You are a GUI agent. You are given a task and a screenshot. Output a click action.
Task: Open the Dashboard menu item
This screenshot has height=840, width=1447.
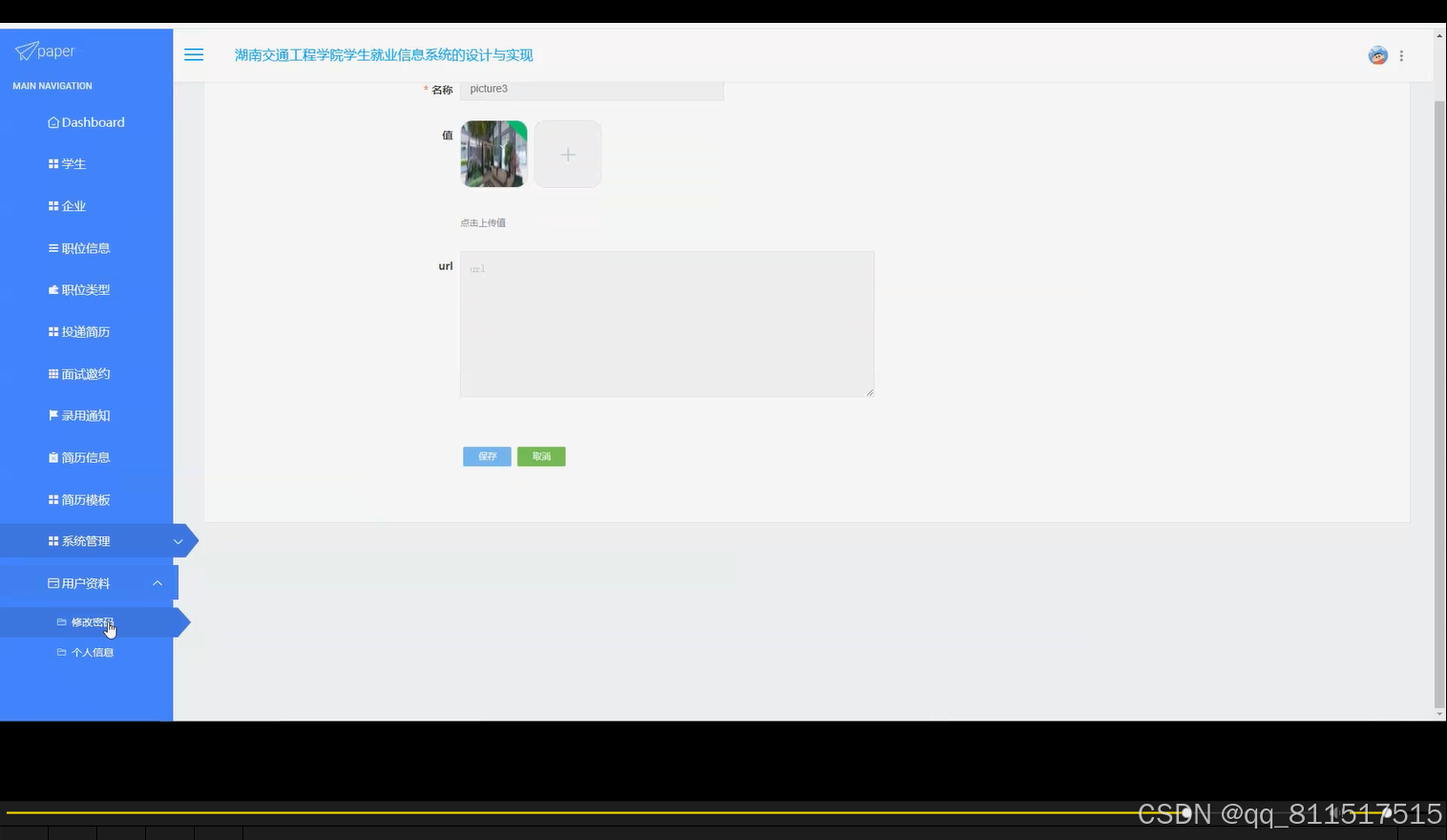86,122
